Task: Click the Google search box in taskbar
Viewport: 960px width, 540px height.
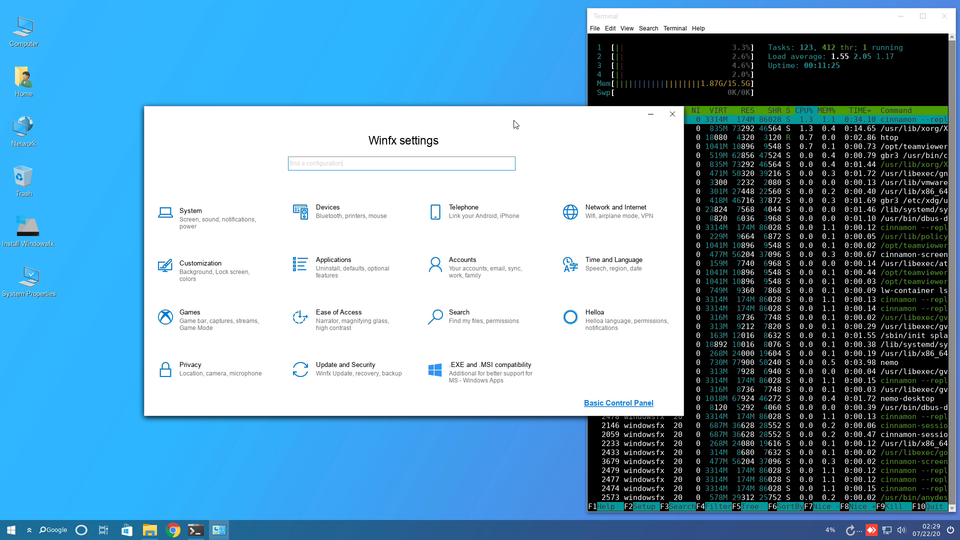Action: [x=53, y=530]
